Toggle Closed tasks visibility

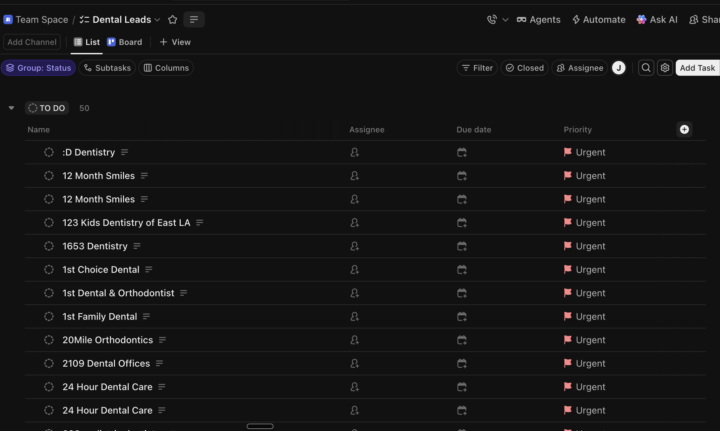524,68
